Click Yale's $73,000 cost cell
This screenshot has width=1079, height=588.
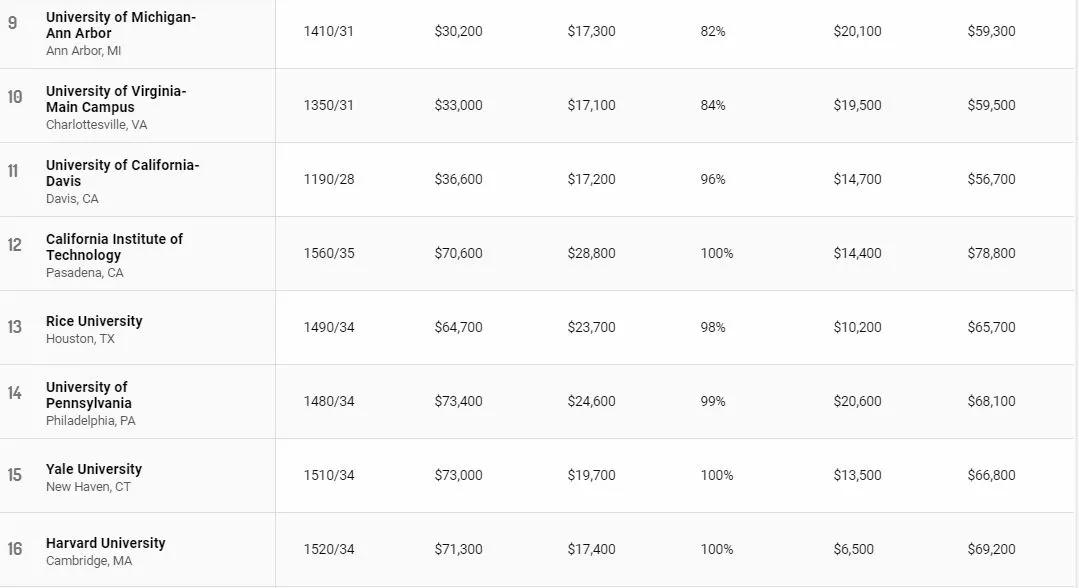[458, 475]
